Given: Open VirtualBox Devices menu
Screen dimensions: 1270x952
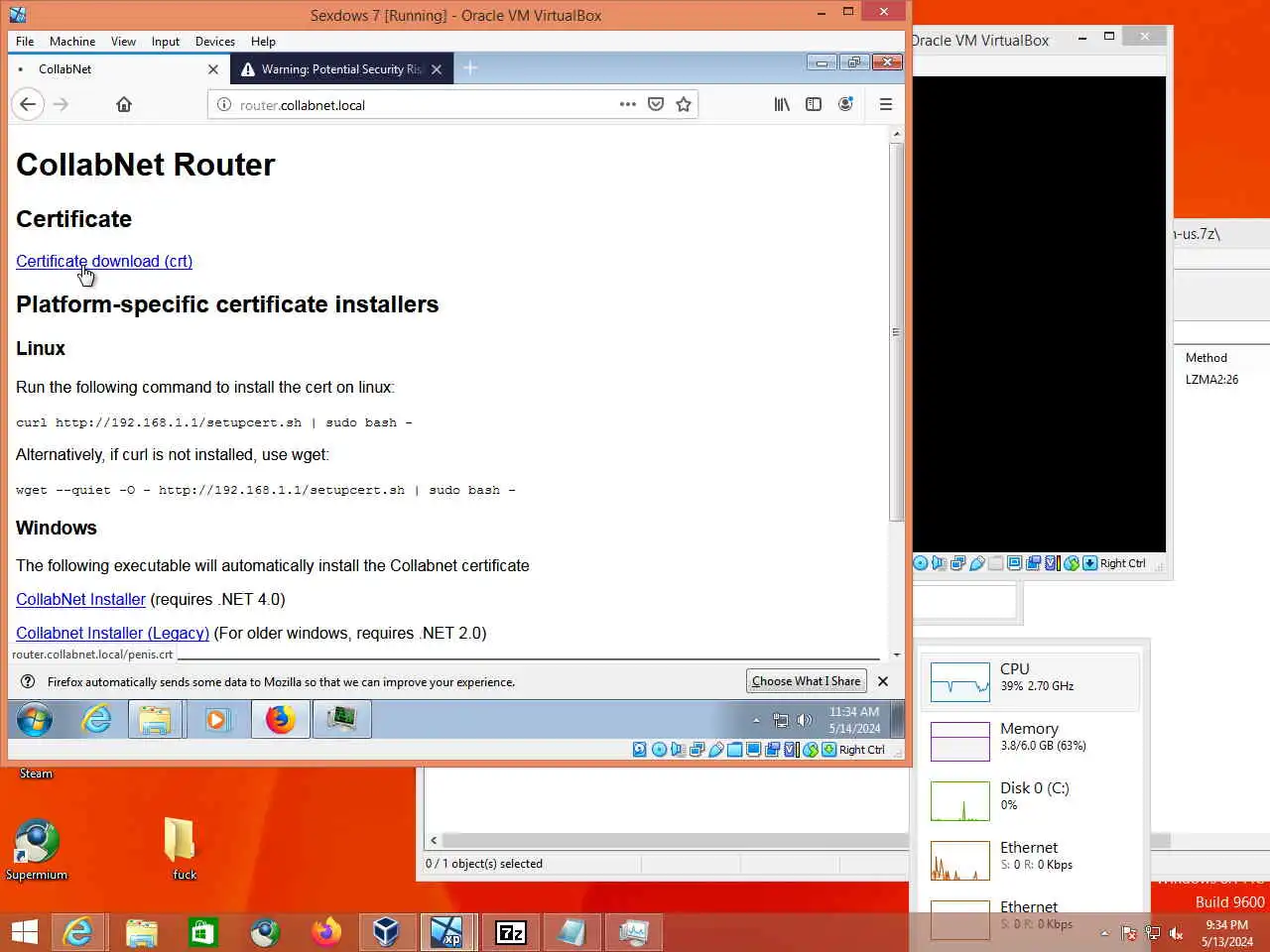Looking at the screenshot, I should point(215,42).
